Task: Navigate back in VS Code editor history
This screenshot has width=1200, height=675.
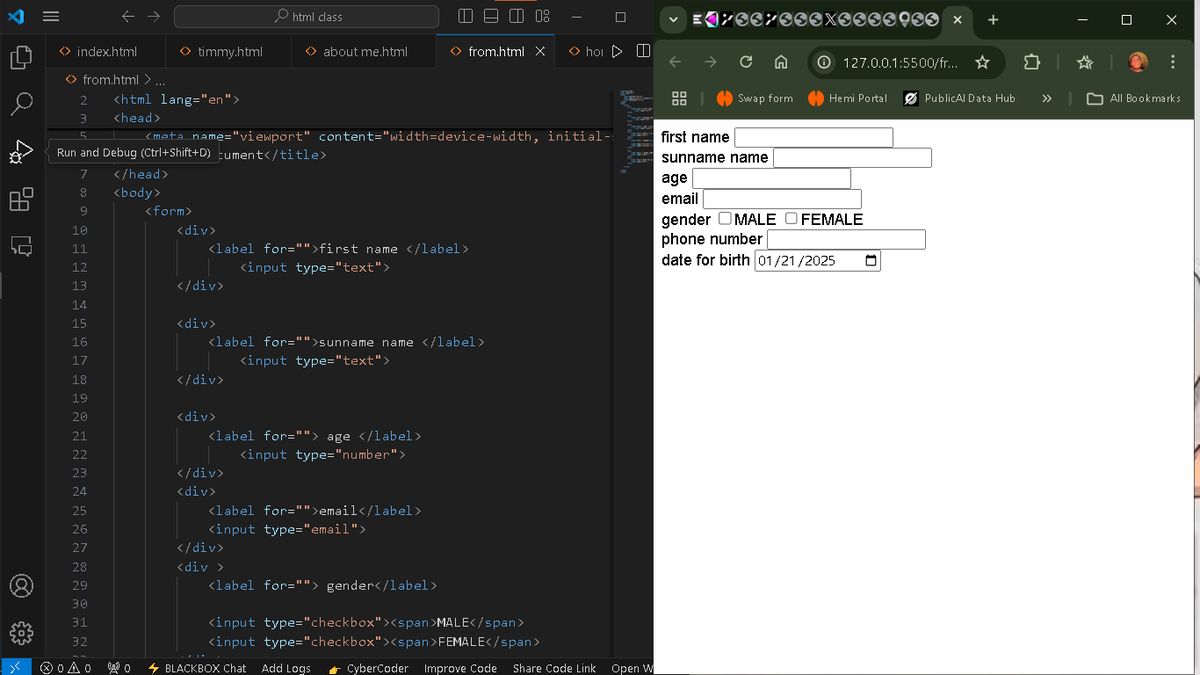Action: pos(128,17)
